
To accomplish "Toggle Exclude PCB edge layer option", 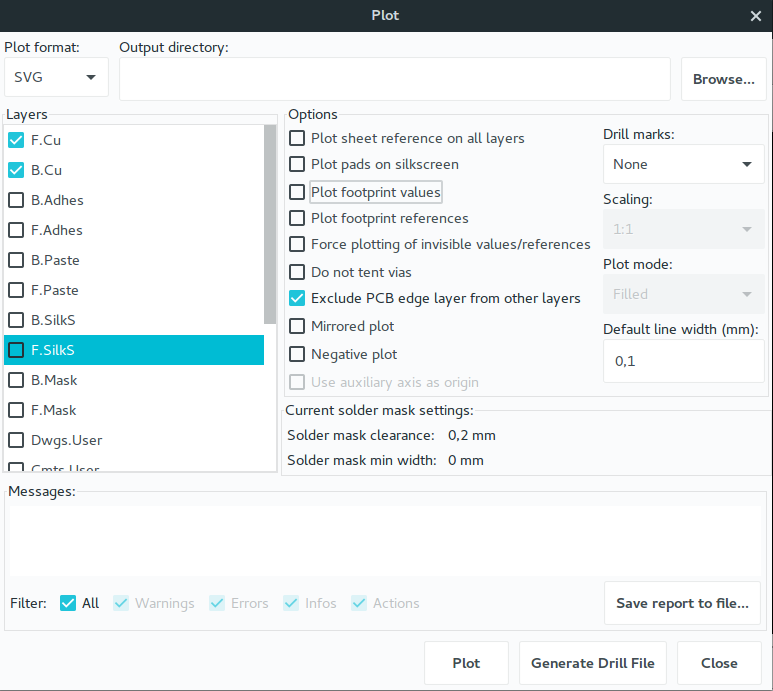I will [297, 298].
